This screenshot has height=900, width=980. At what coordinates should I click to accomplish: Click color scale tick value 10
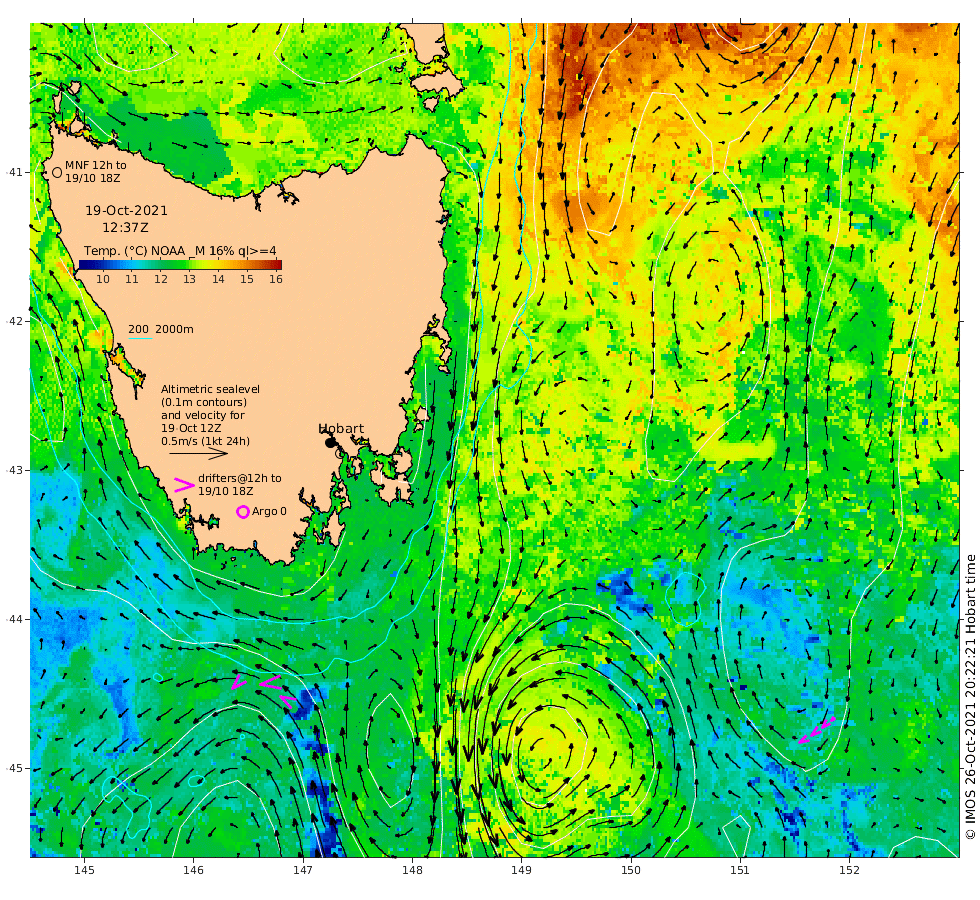103,279
